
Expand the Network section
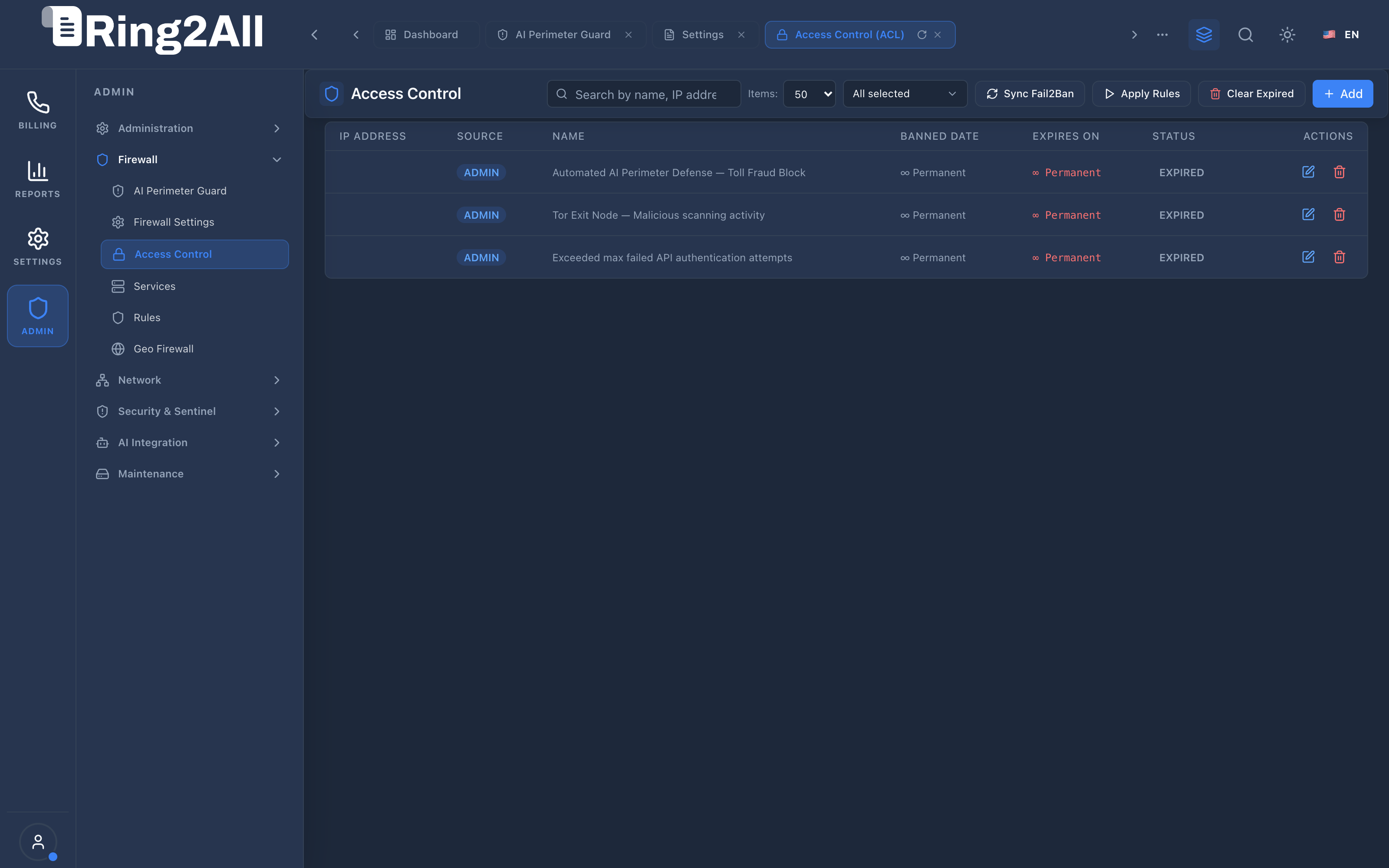(x=189, y=380)
